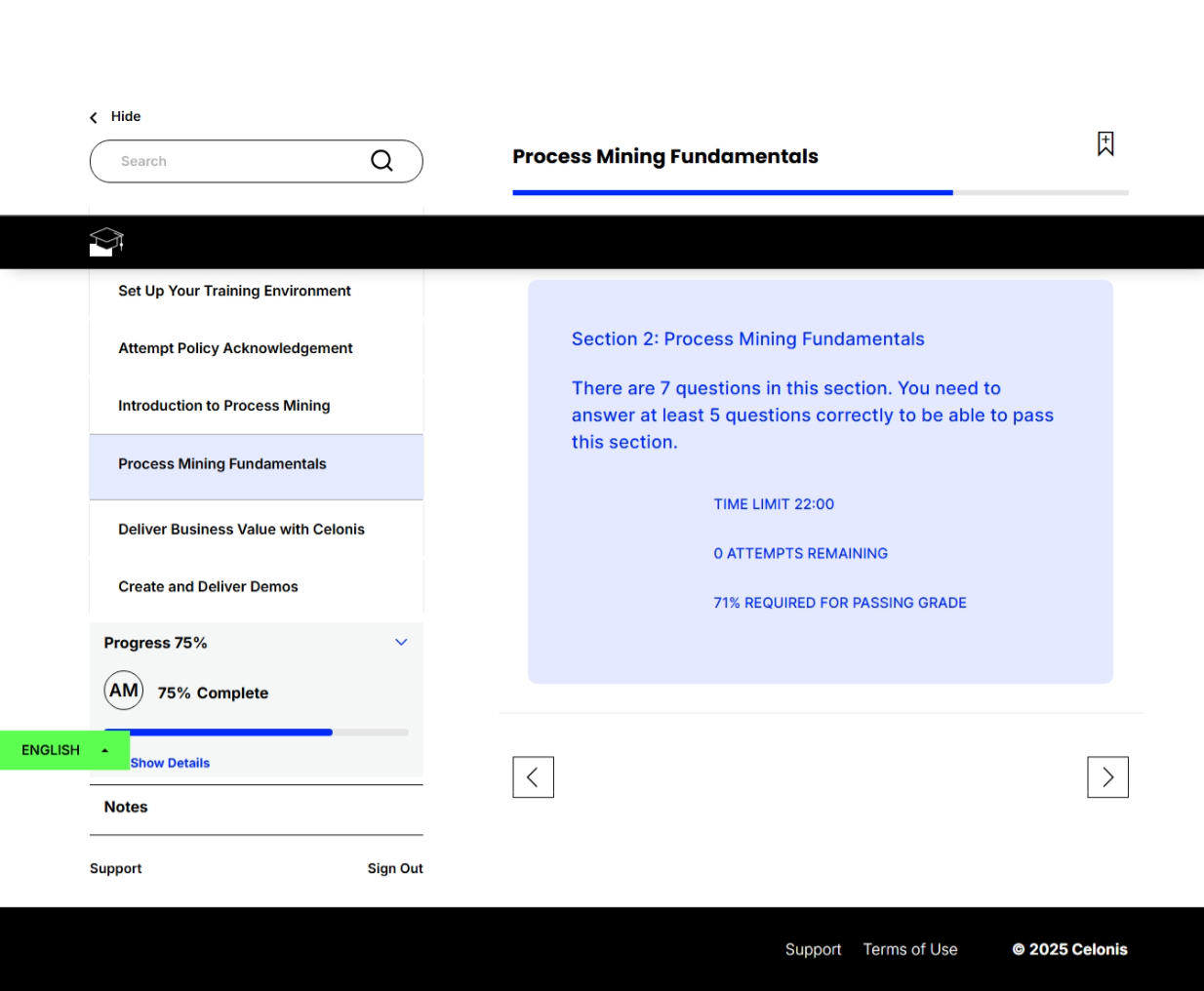Open the ENGLISH language dropdown

(x=64, y=750)
